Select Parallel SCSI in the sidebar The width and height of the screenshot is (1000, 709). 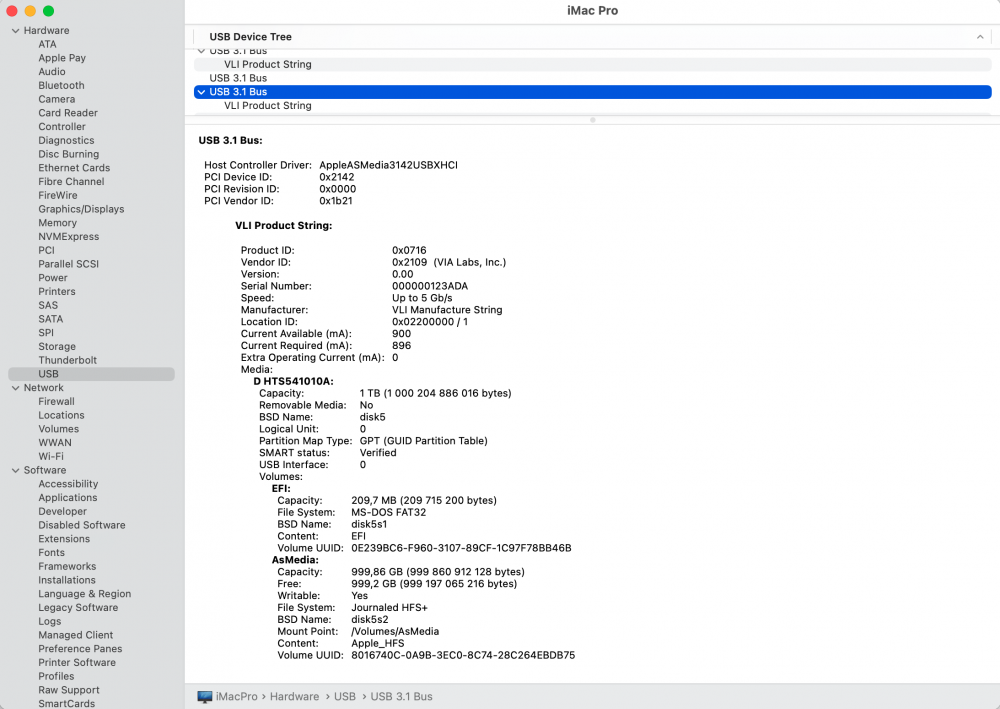coord(68,264)
